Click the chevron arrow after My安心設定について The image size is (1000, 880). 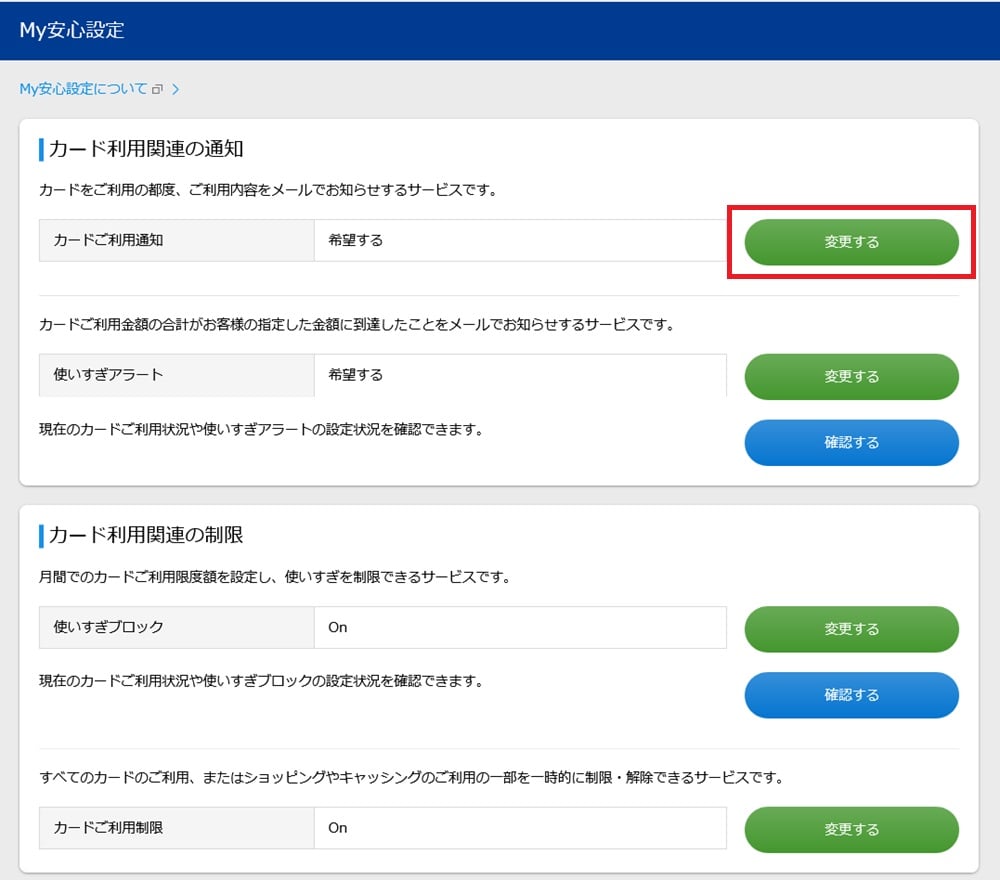(x=175, y=89)
